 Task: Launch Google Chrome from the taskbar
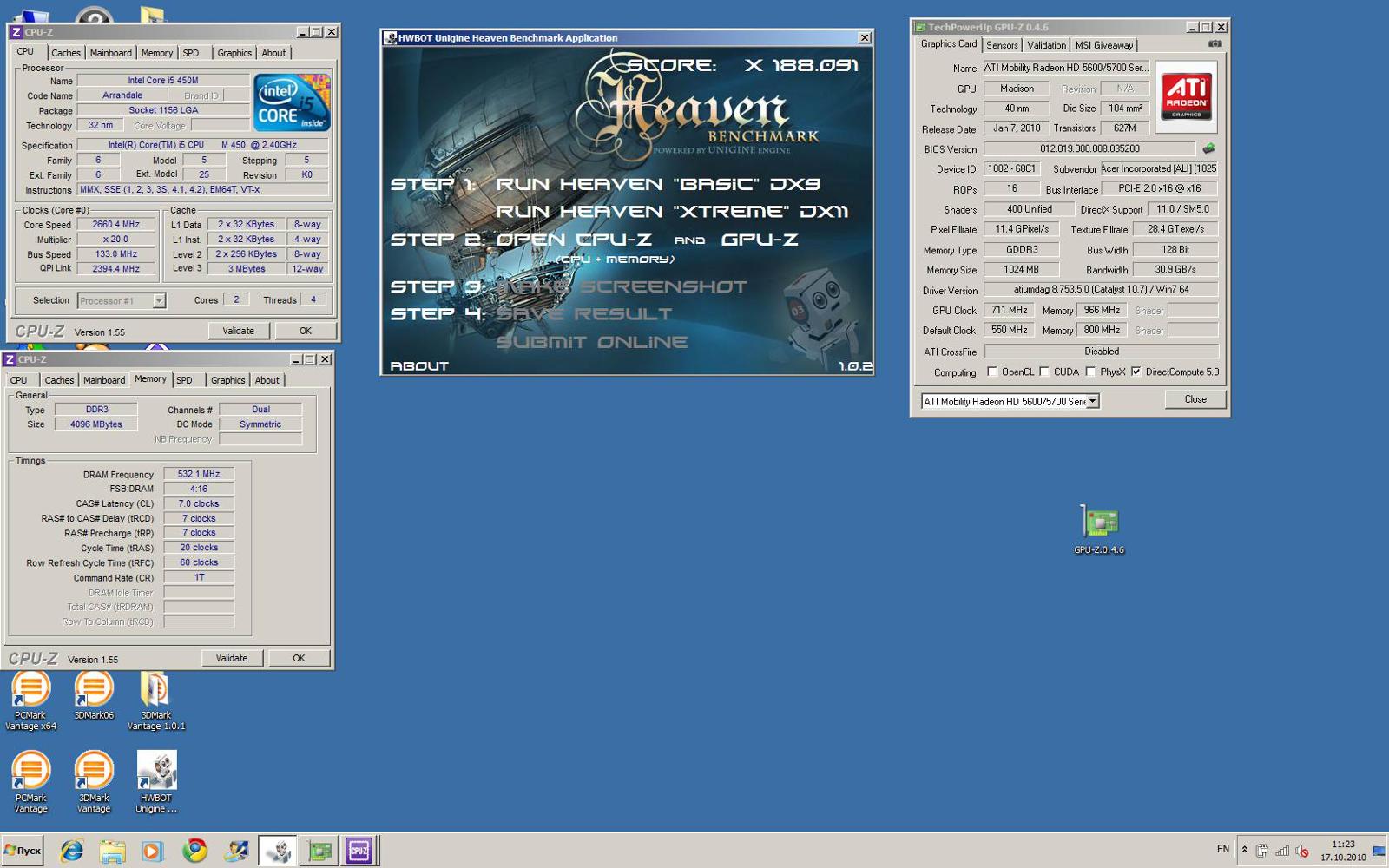point(194,851)
